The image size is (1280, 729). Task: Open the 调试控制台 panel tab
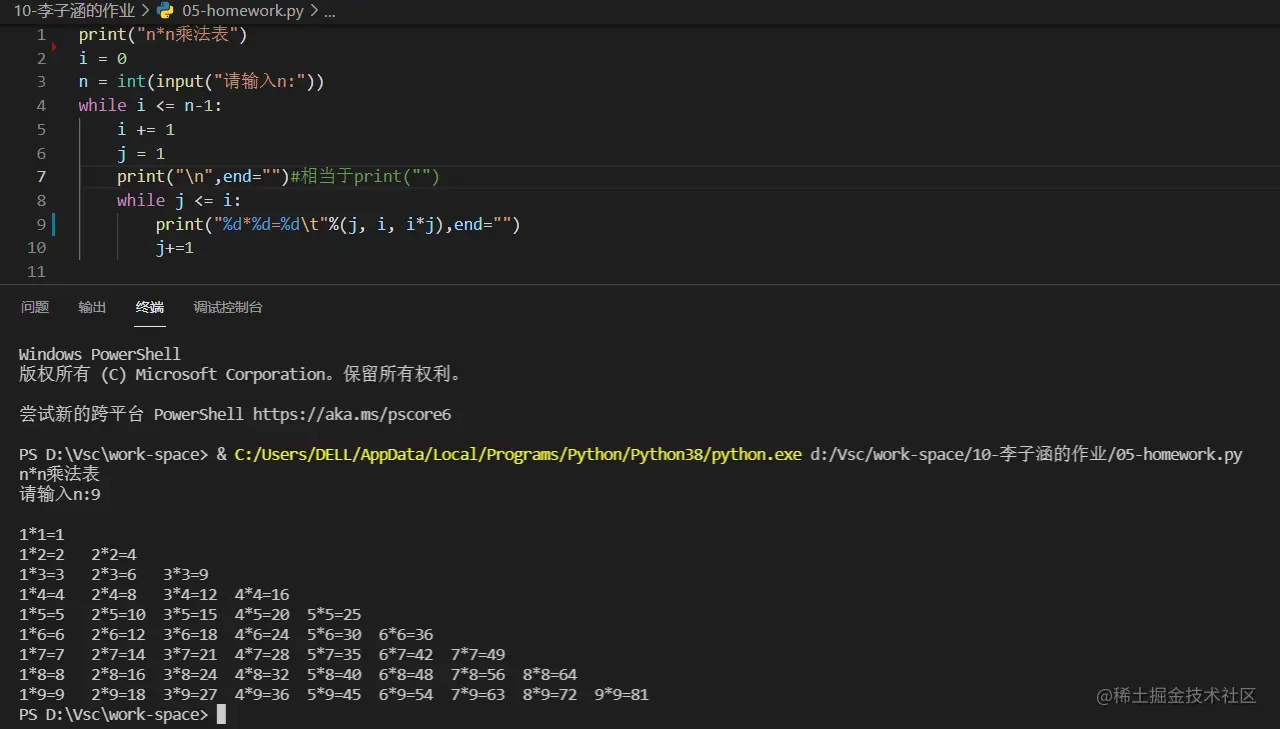coord(228,307)
